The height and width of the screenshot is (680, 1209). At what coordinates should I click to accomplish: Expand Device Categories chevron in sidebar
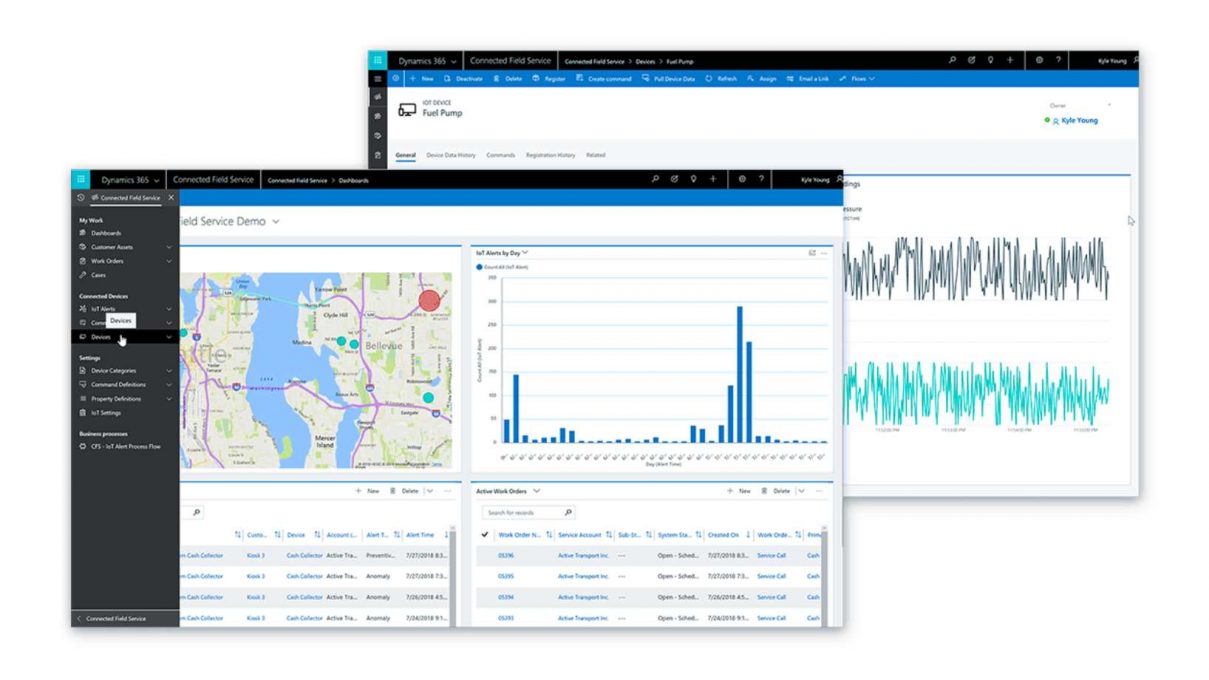click(x=169, y=371)
